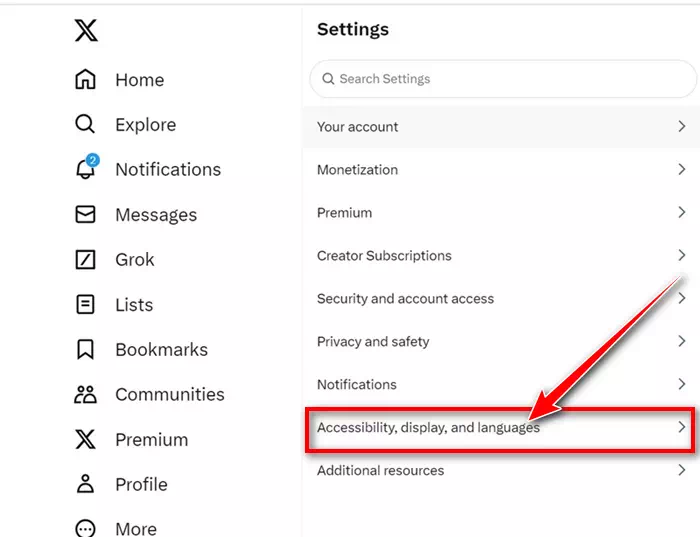This screenshot has width=700, height=537.
Task: Open the Messages envelope icon
Action: [85, 214]
